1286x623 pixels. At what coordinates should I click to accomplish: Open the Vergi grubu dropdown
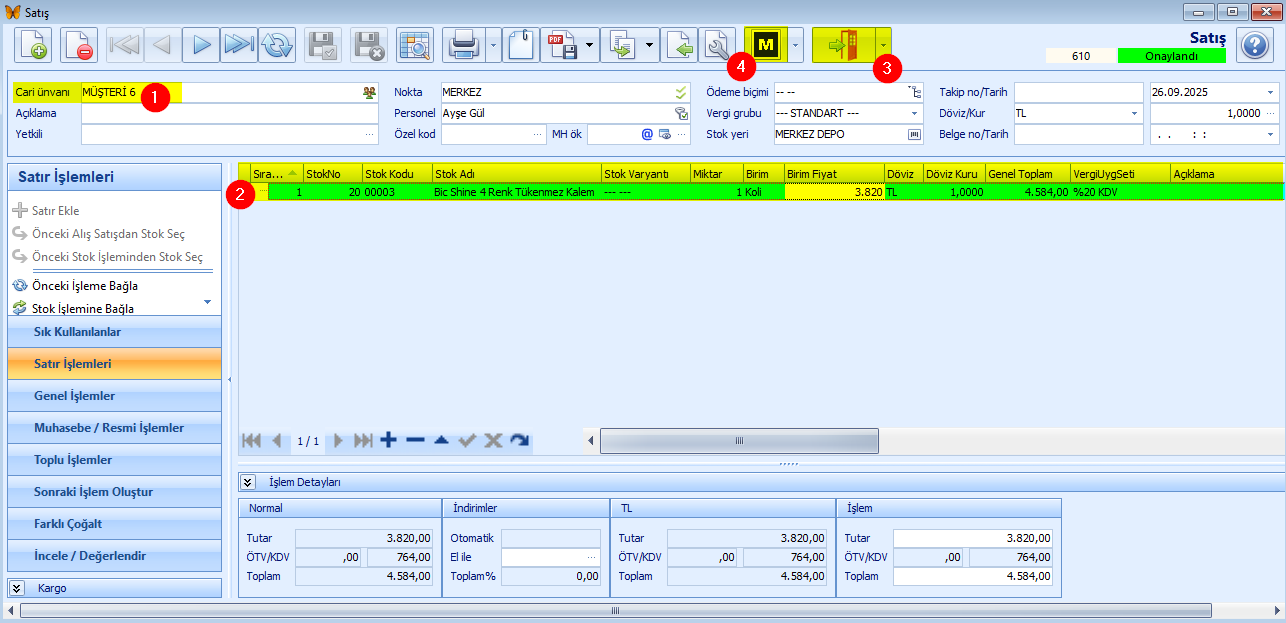(x=914, y=113)
